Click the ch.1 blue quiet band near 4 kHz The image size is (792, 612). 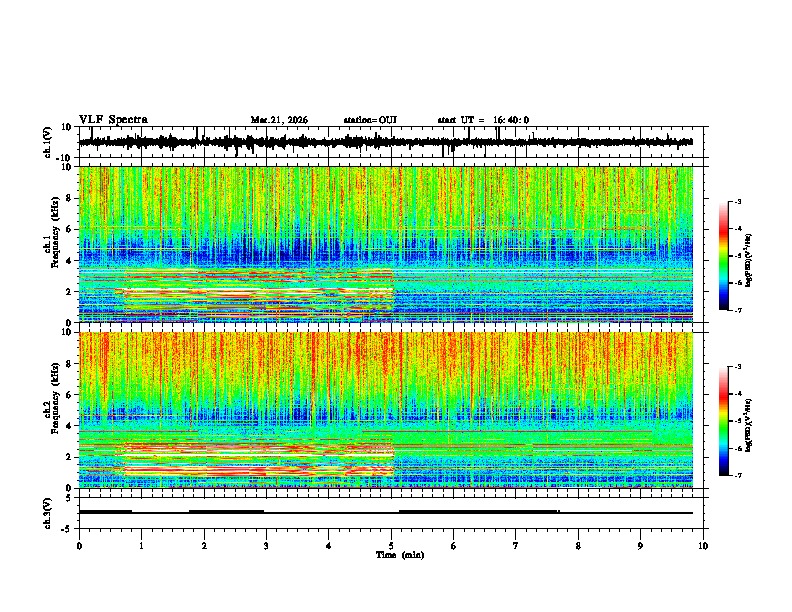[x=386, y=254]
